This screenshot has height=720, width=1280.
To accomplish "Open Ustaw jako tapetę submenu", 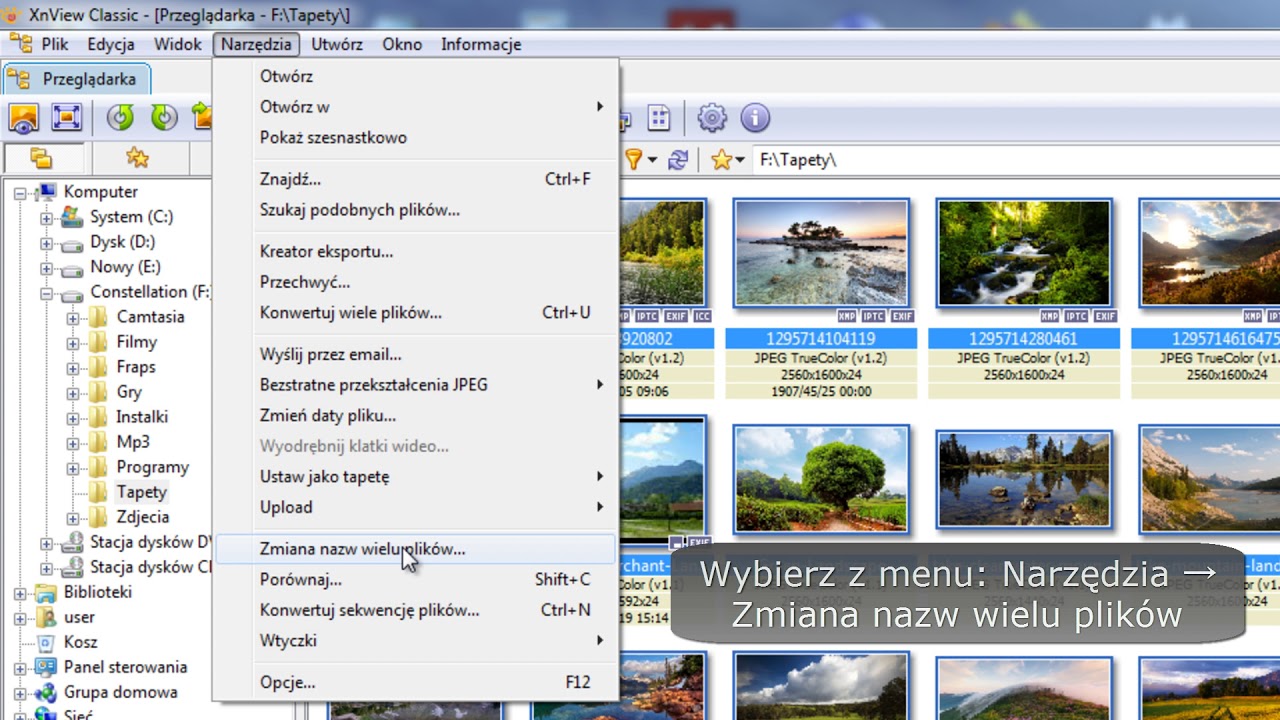I will pos(416,476).
